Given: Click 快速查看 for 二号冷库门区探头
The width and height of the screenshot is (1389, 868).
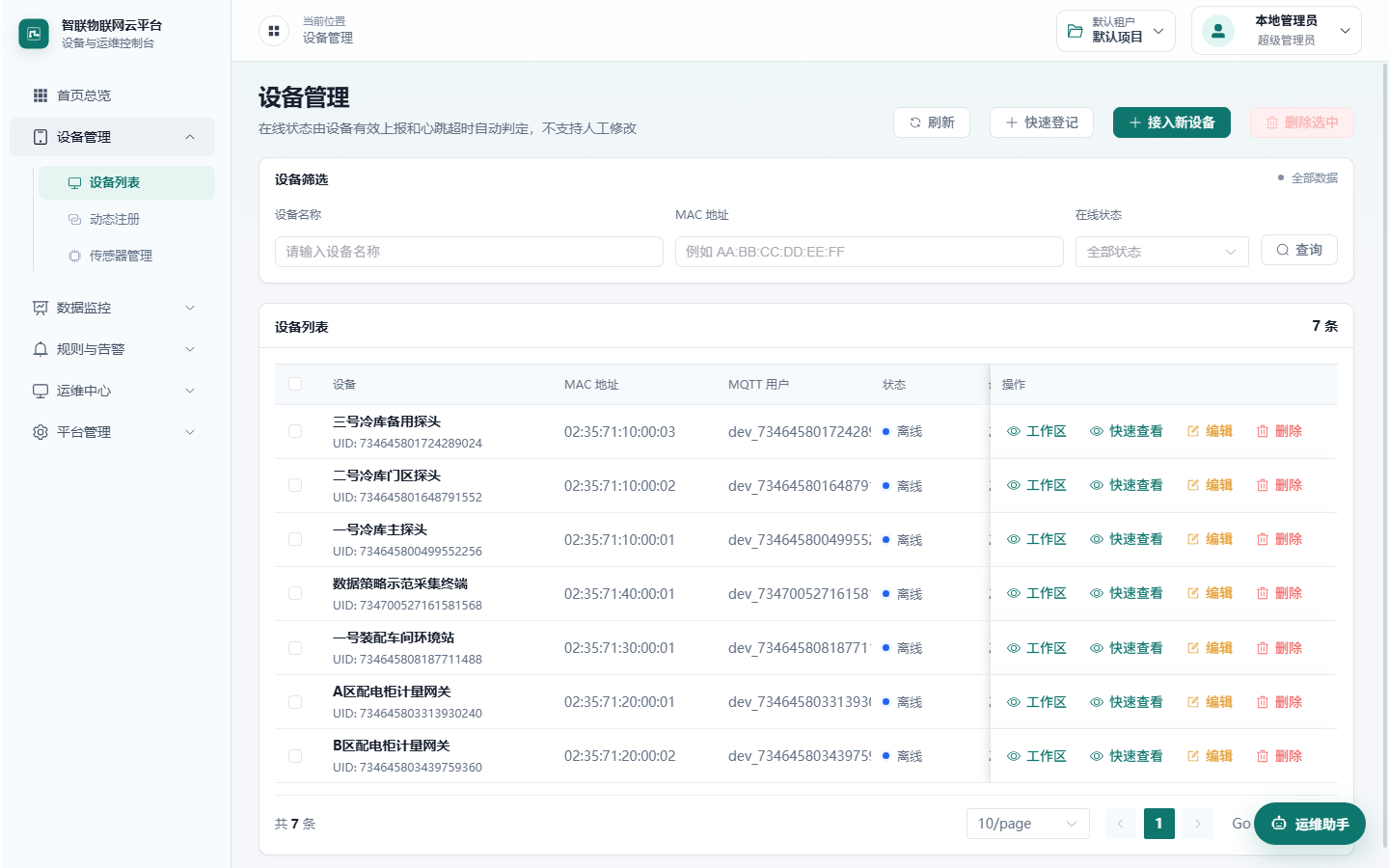Looking at the screenshot, I should pos(1127,485).
